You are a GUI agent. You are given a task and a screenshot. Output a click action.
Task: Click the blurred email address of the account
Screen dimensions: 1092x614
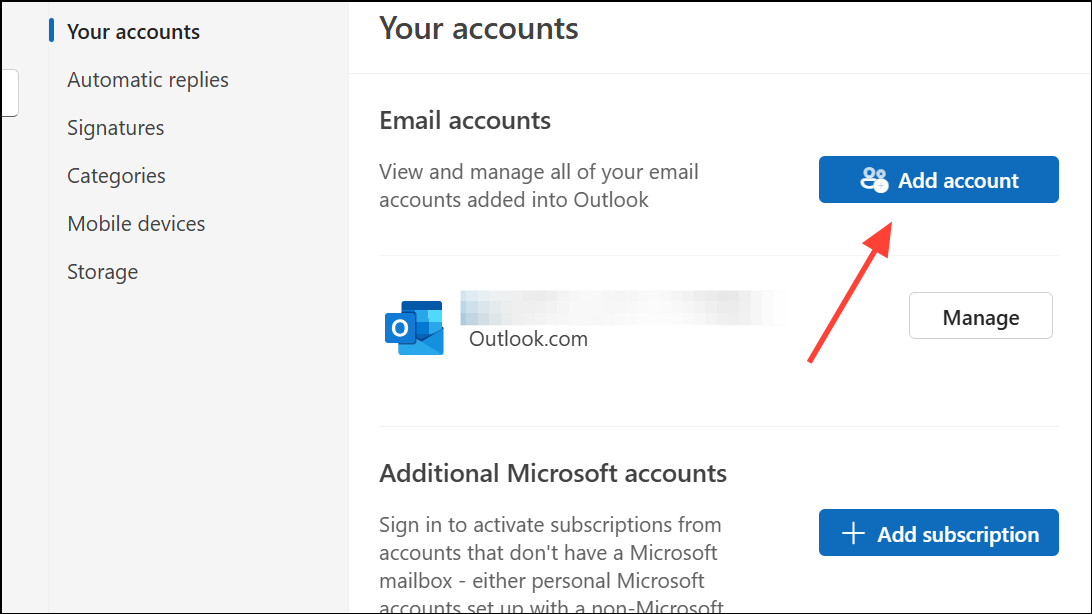623,308
